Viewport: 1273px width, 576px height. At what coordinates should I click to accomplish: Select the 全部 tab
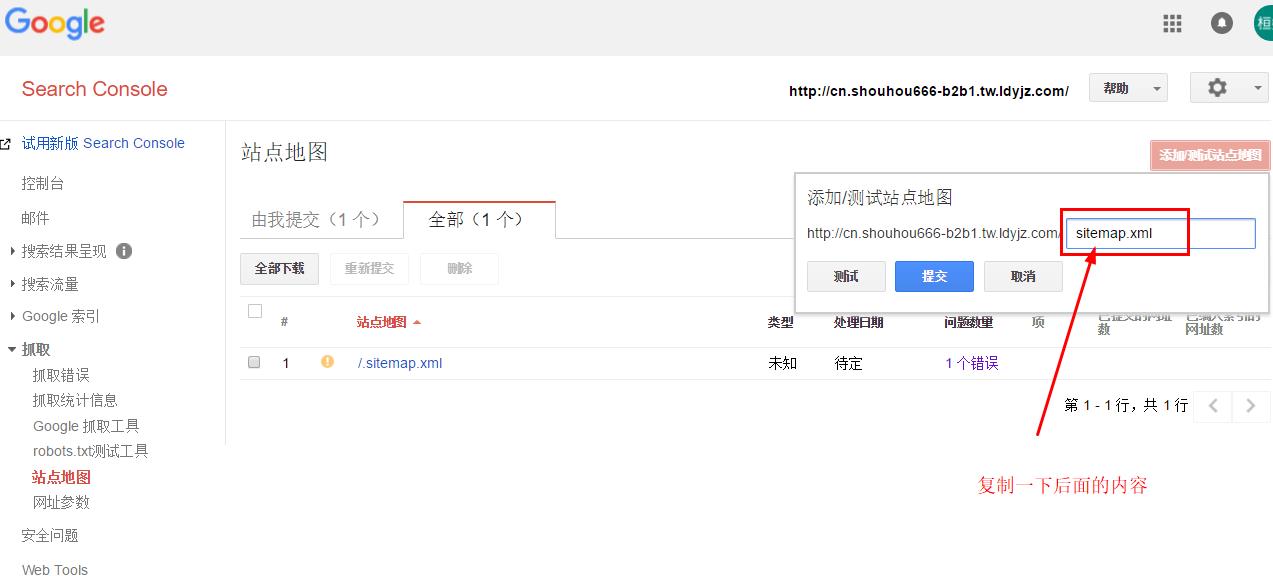tap(478, 220)
